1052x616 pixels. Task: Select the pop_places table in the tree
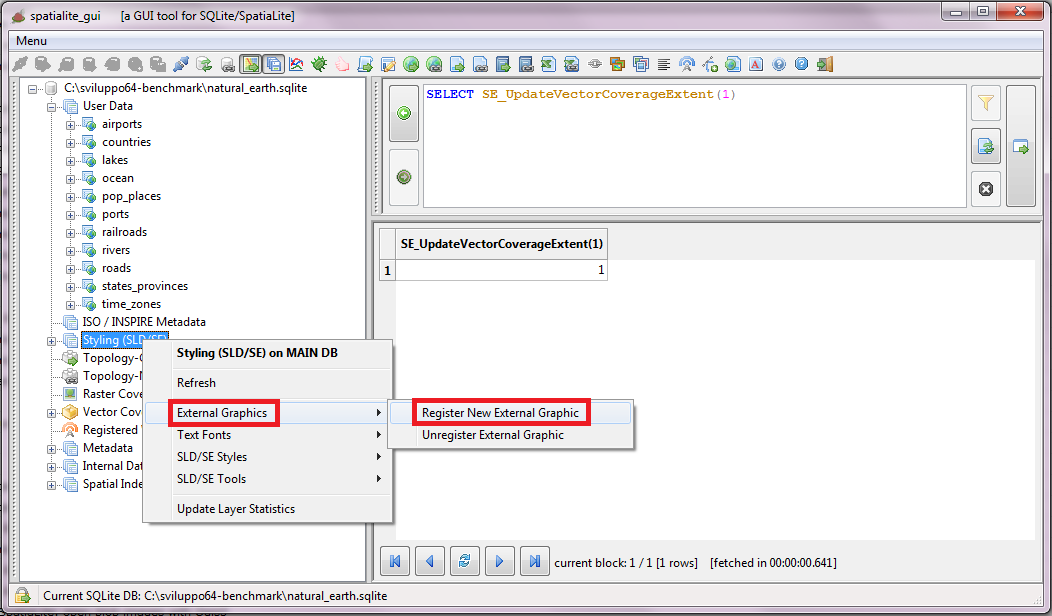coord(132,197)
